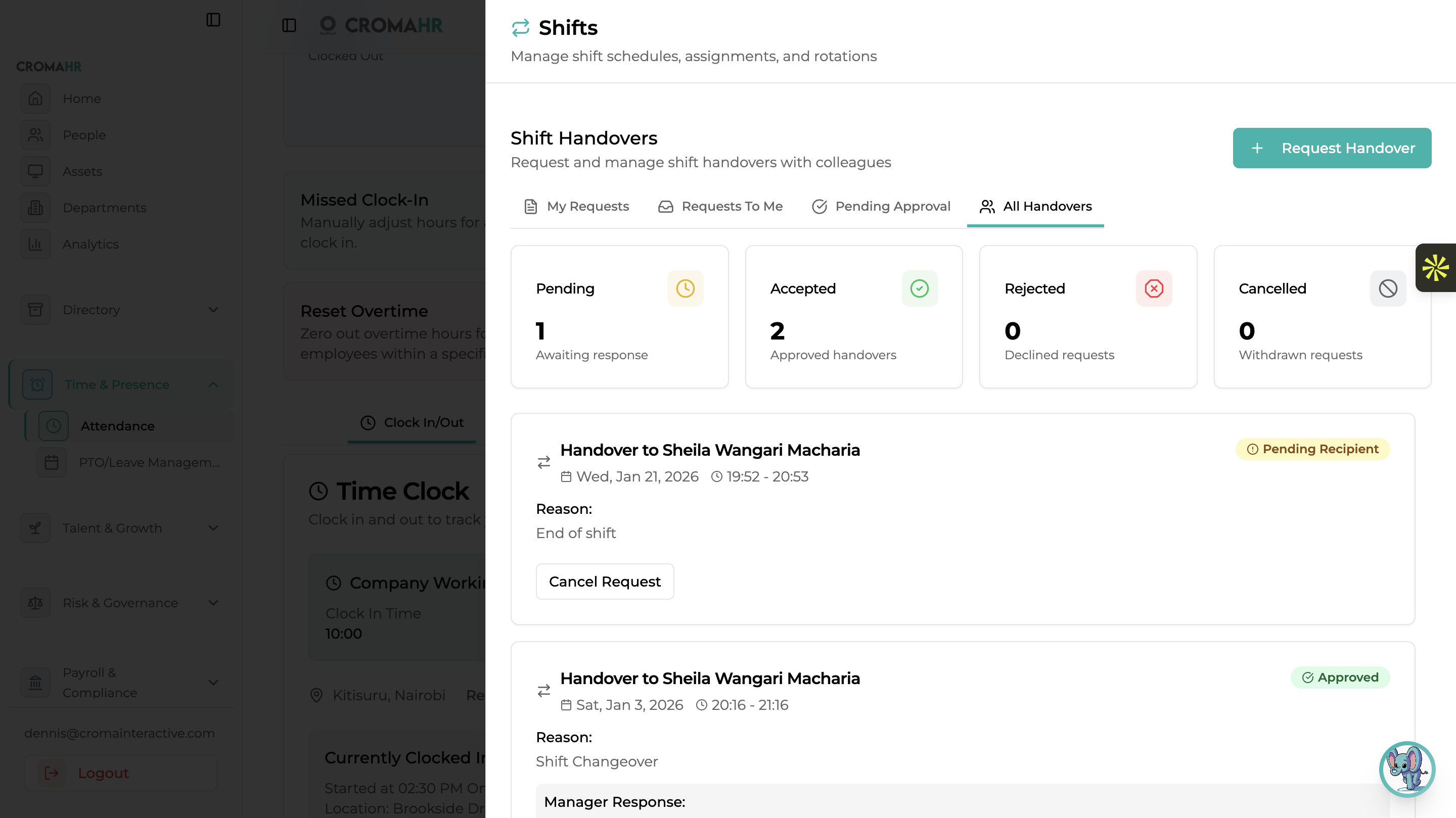This screenshot has height=818, width=1456.
Task: Click the Pending card clock icon
Action: (685, 288)
